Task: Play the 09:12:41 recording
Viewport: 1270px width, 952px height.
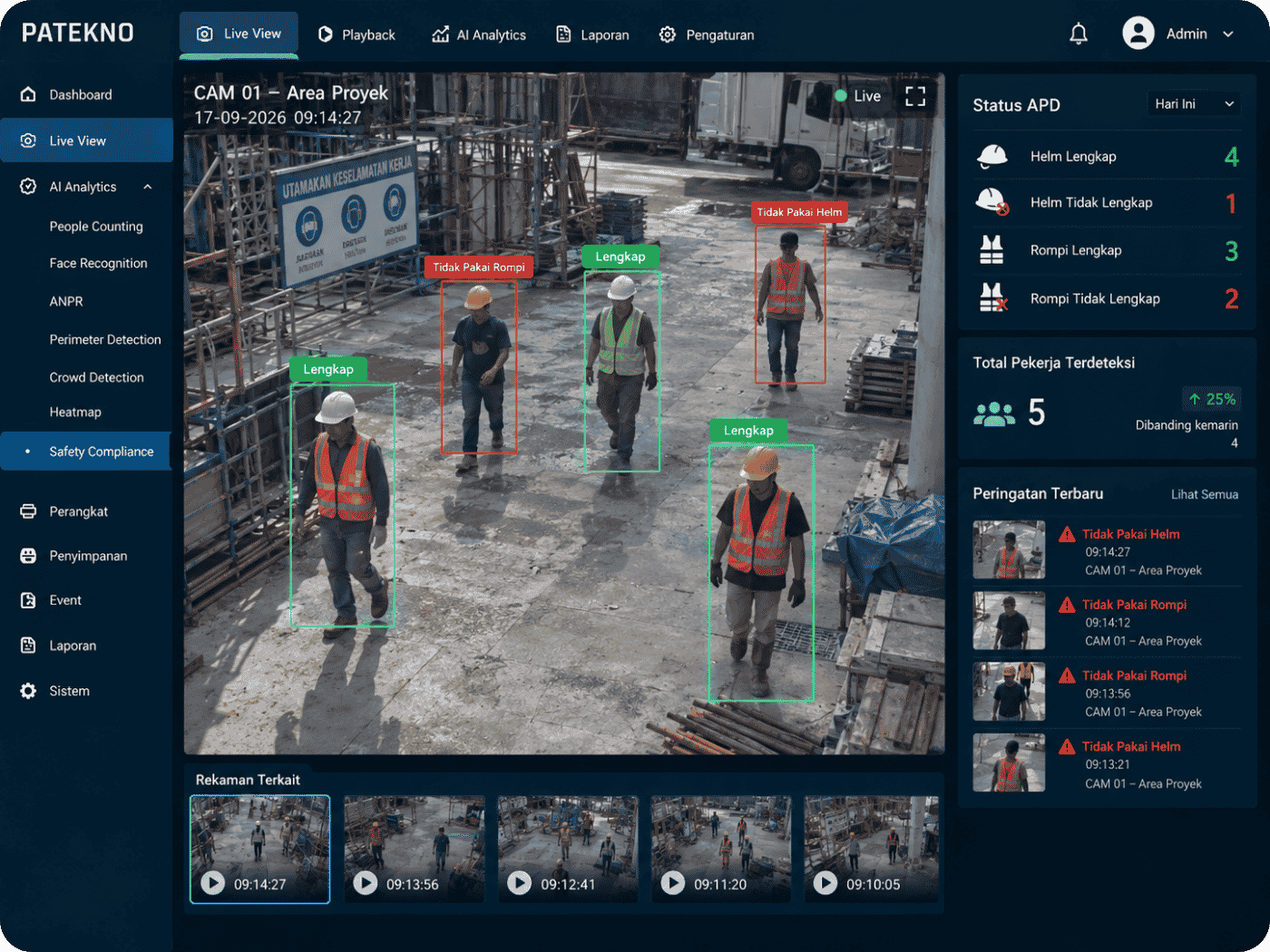Action: pos(519,883)
